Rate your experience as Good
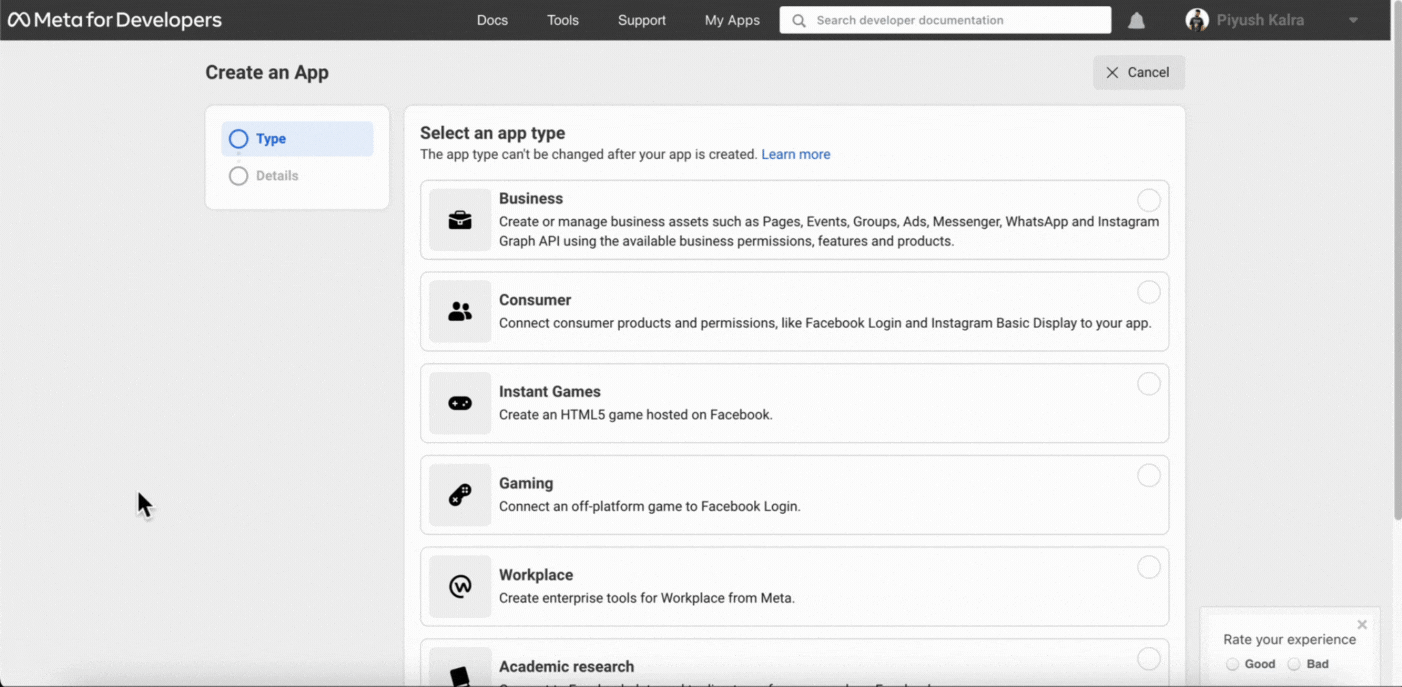 click(1233, 664)
